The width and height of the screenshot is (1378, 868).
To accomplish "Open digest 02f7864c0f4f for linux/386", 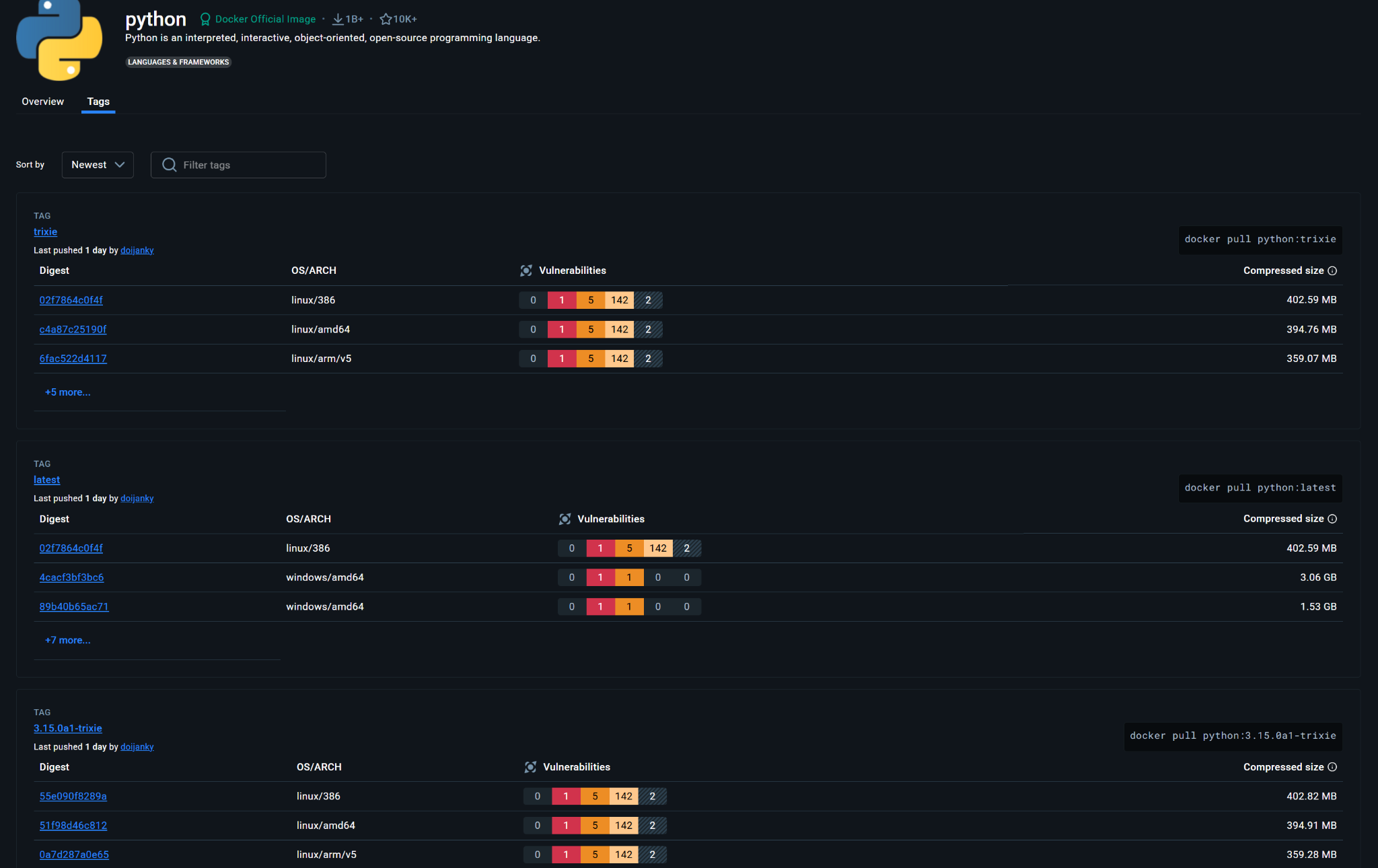I will (x=71, y=300).
